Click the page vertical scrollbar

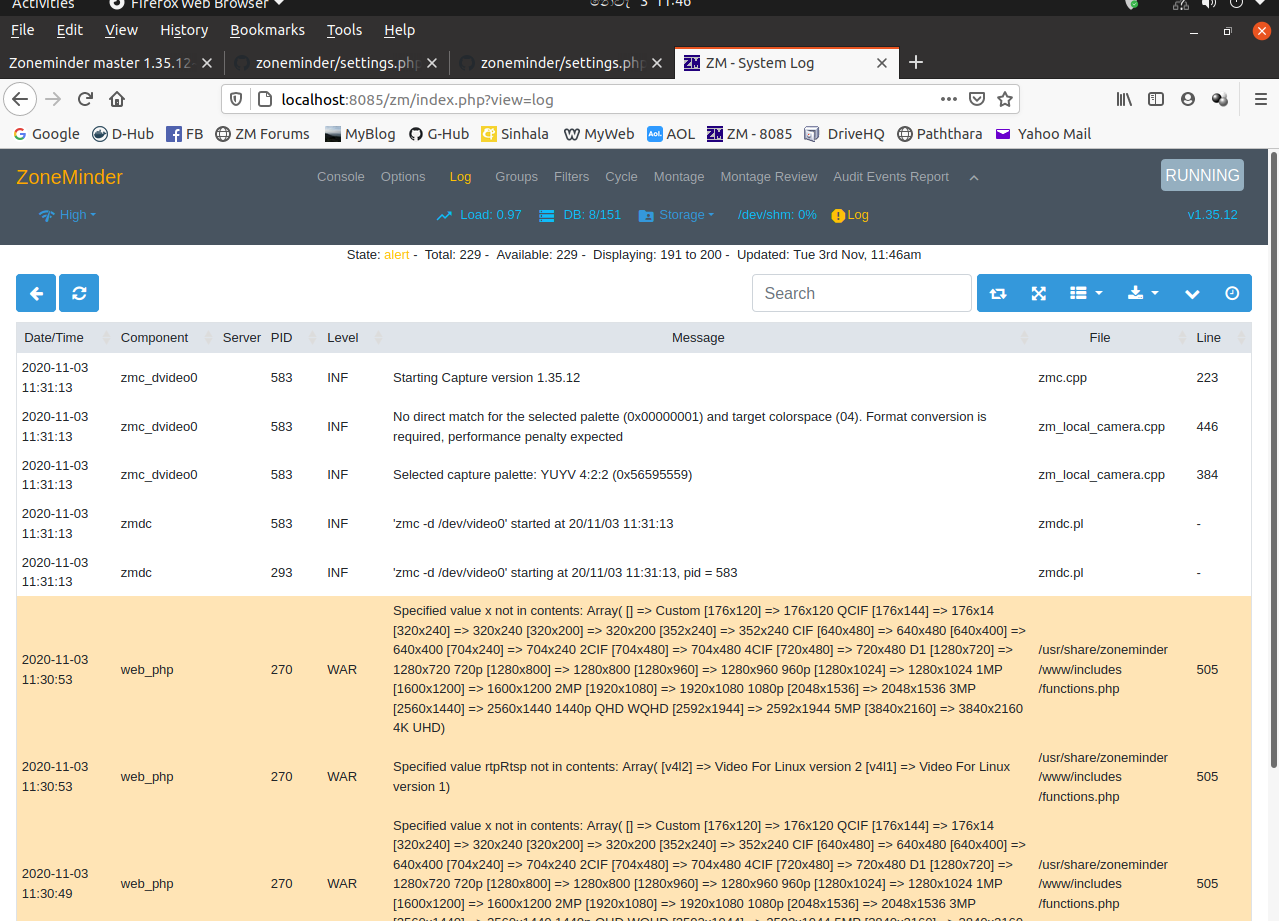[1273, 460]
